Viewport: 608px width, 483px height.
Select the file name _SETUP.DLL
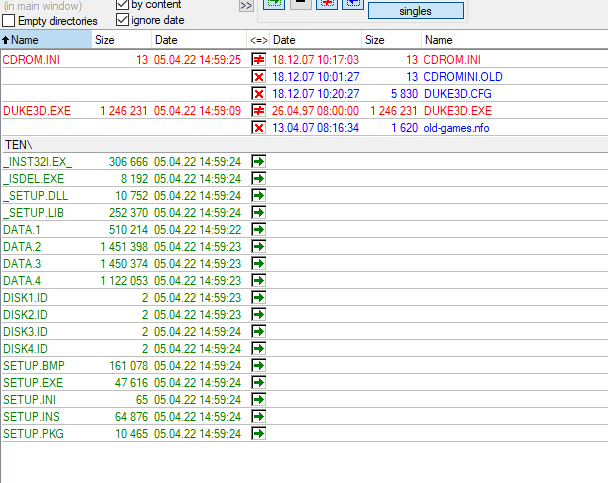click(x=35, y=196)
